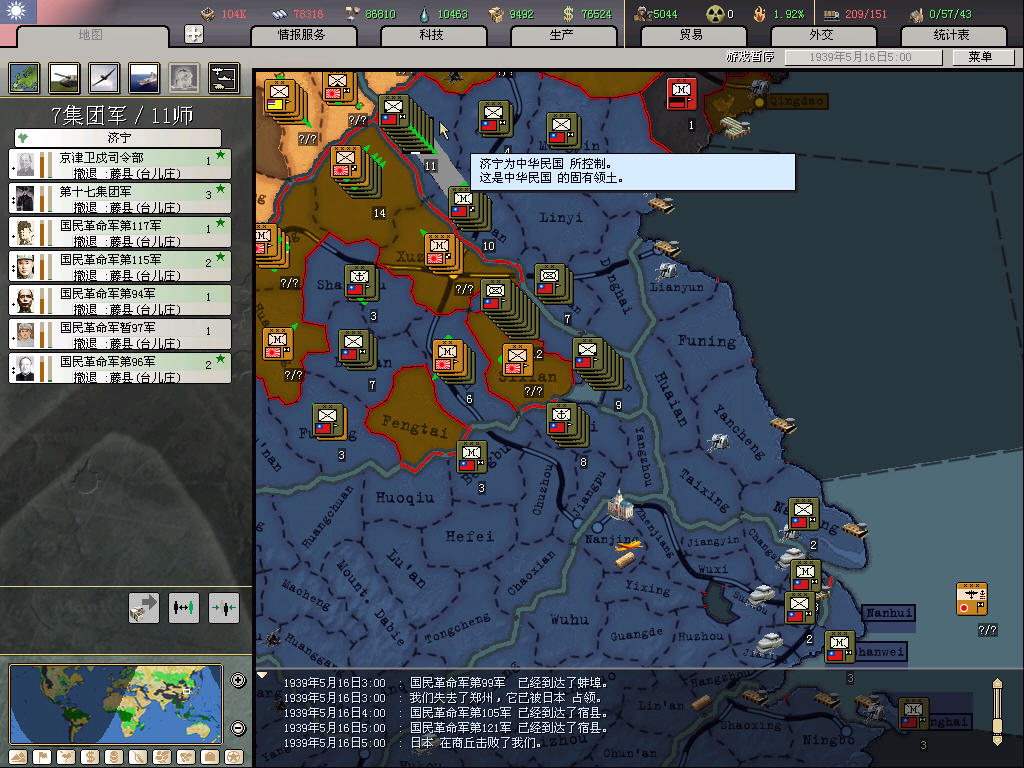Switch to economic map mode dollar icon
Screen dimensions: 1024x768
(90, 757)
